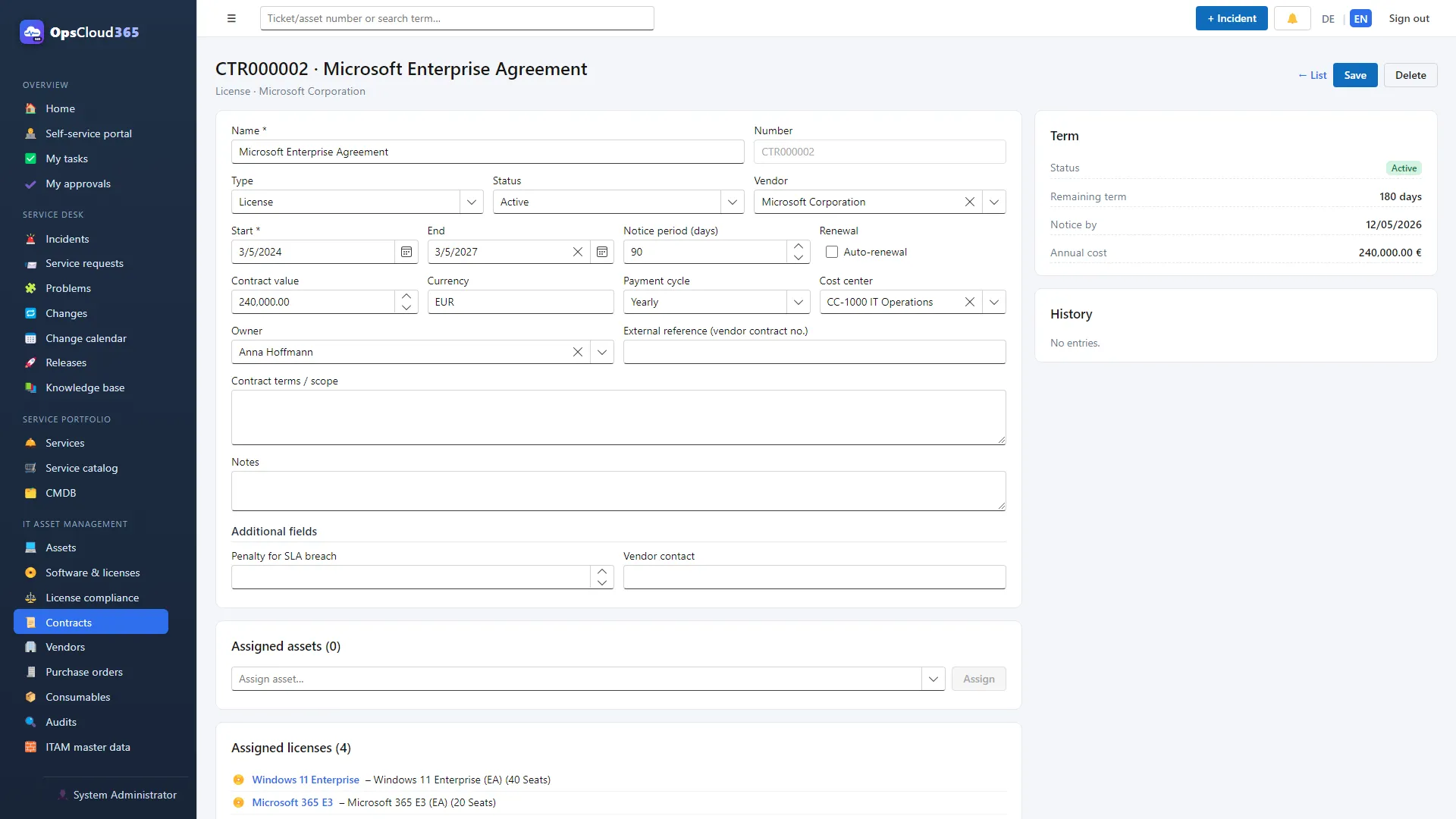Expand the Type dropdown
The width and height of the screenshot is (1456, 819).
(472, 202)
